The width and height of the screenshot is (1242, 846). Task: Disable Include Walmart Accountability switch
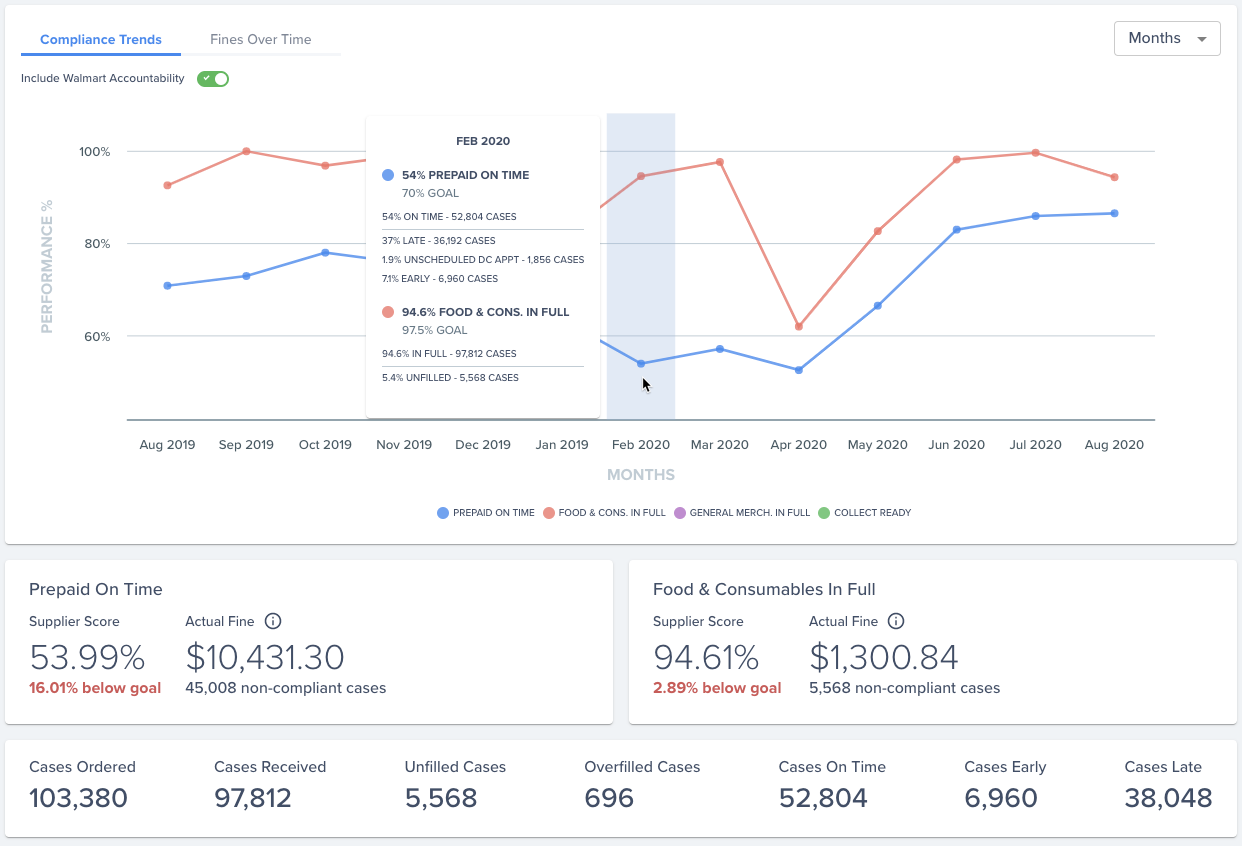[213, 79]
